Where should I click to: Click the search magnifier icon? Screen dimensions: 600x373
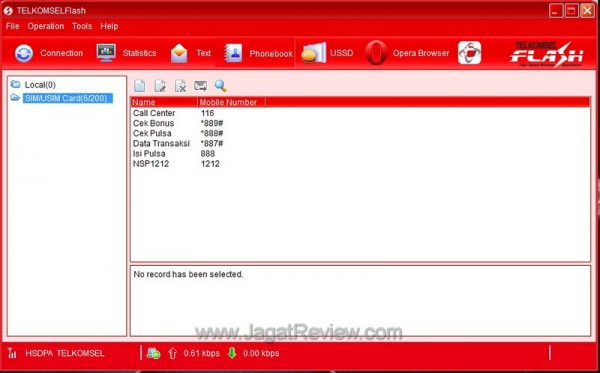coord(221,86)
